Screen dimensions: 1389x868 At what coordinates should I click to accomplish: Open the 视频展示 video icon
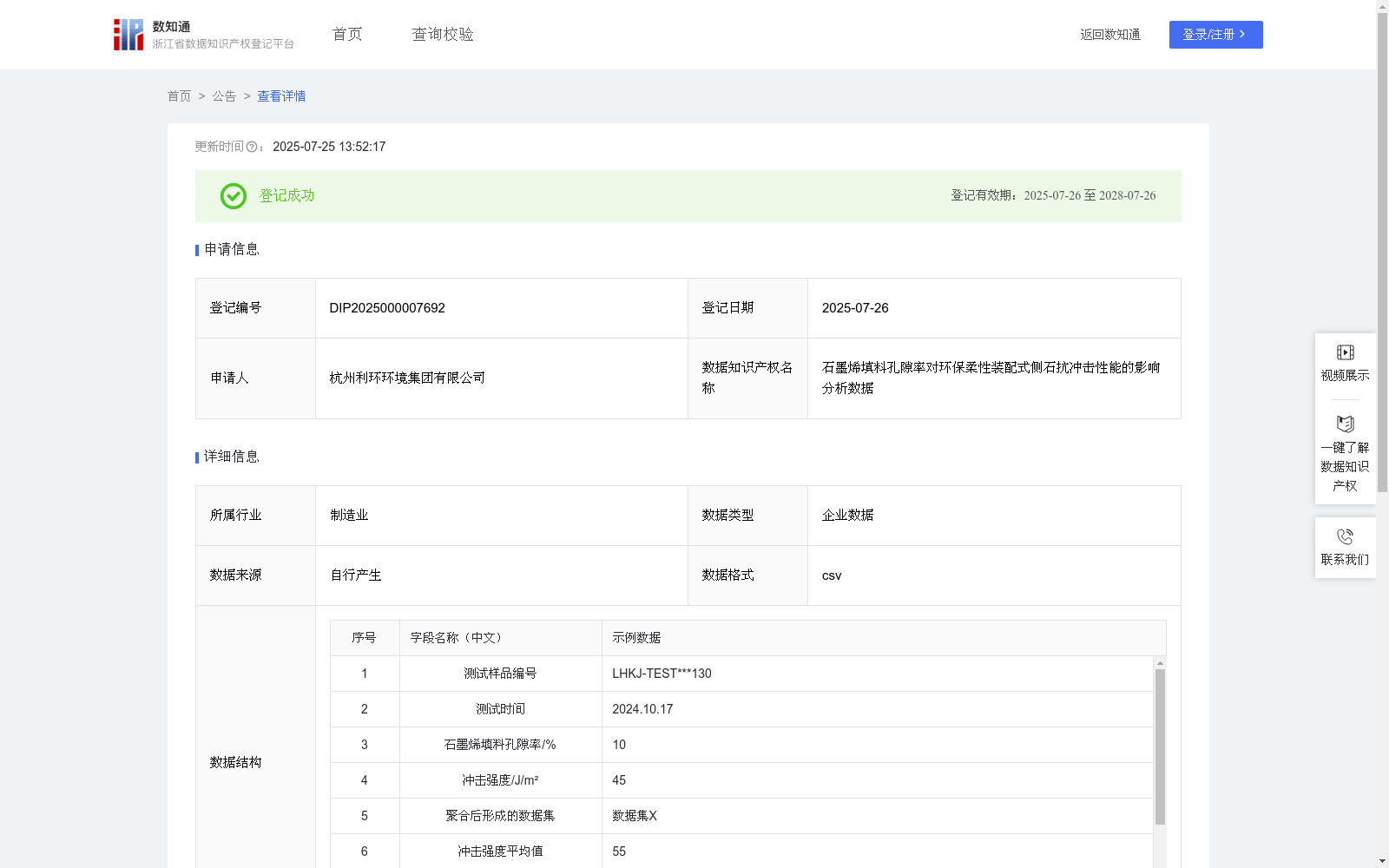1345,352
